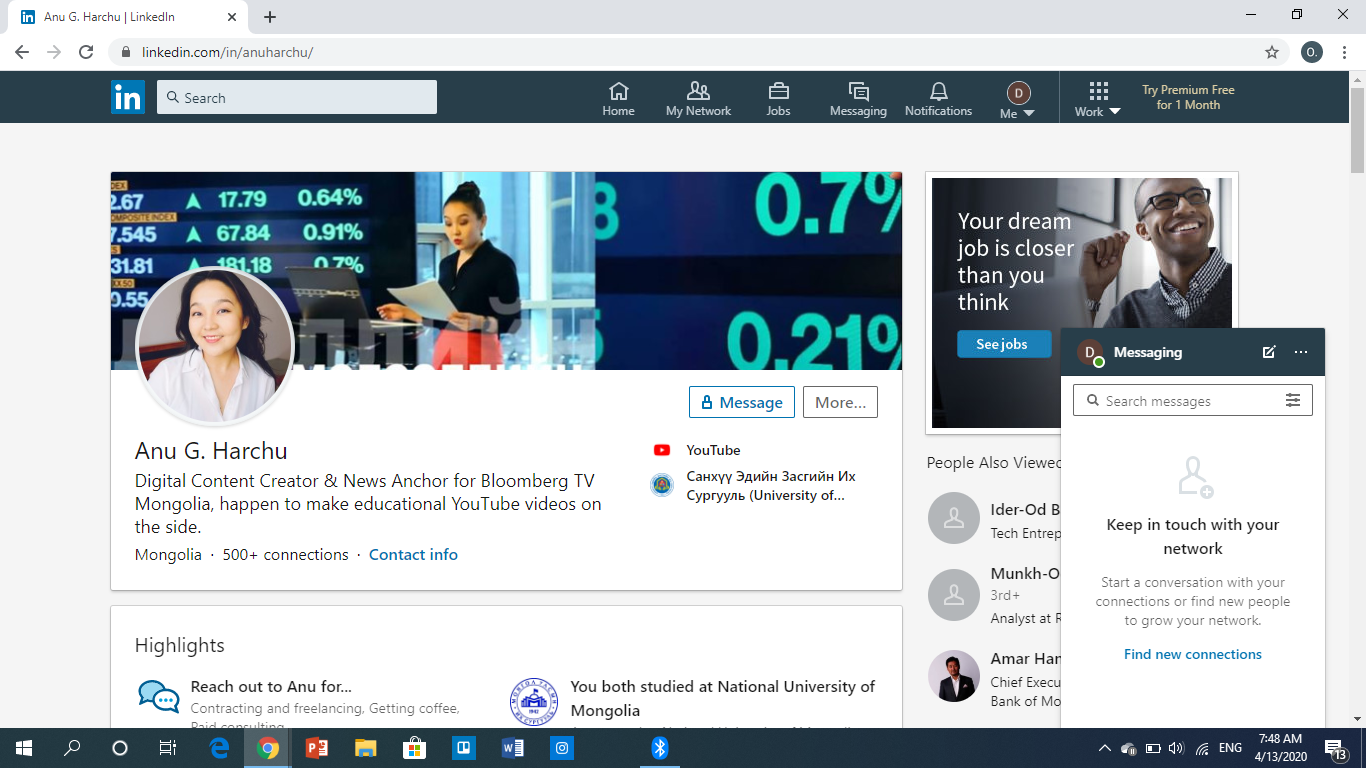1366x768 pixels.
Task: Click the Message button on profile
Action: pos(741,402)
